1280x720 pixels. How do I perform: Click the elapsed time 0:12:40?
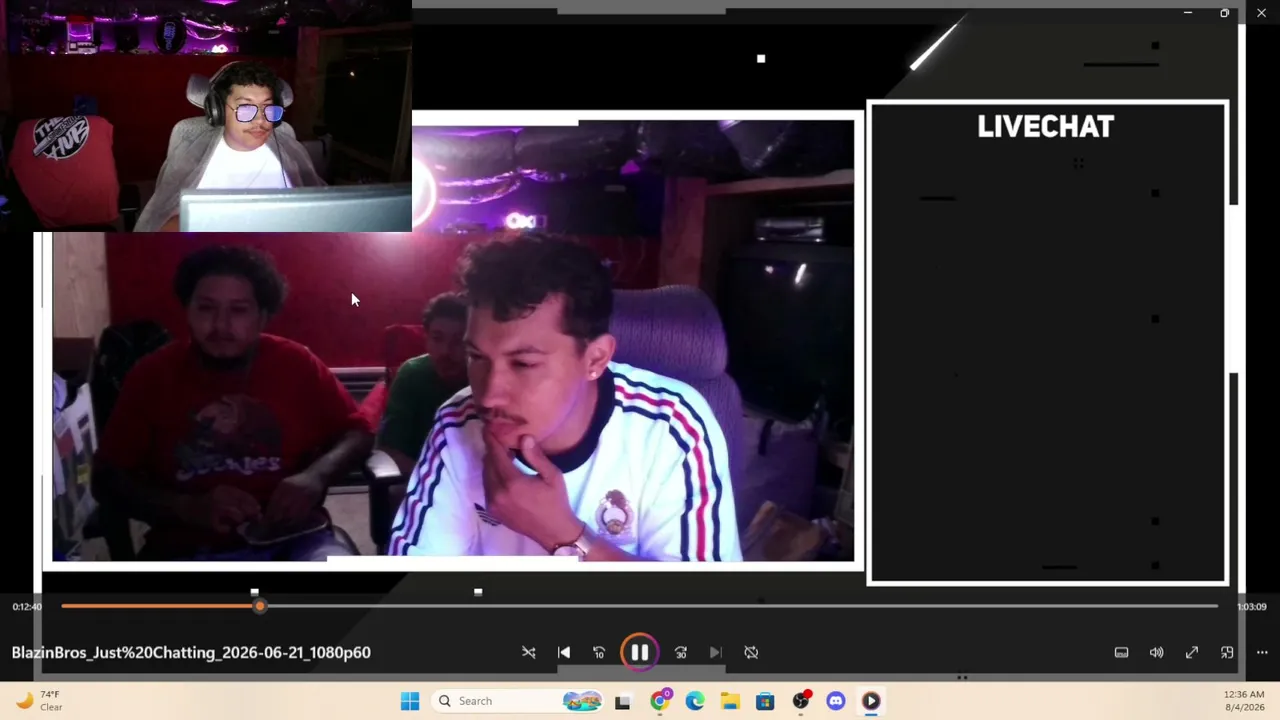click(27, 607)
